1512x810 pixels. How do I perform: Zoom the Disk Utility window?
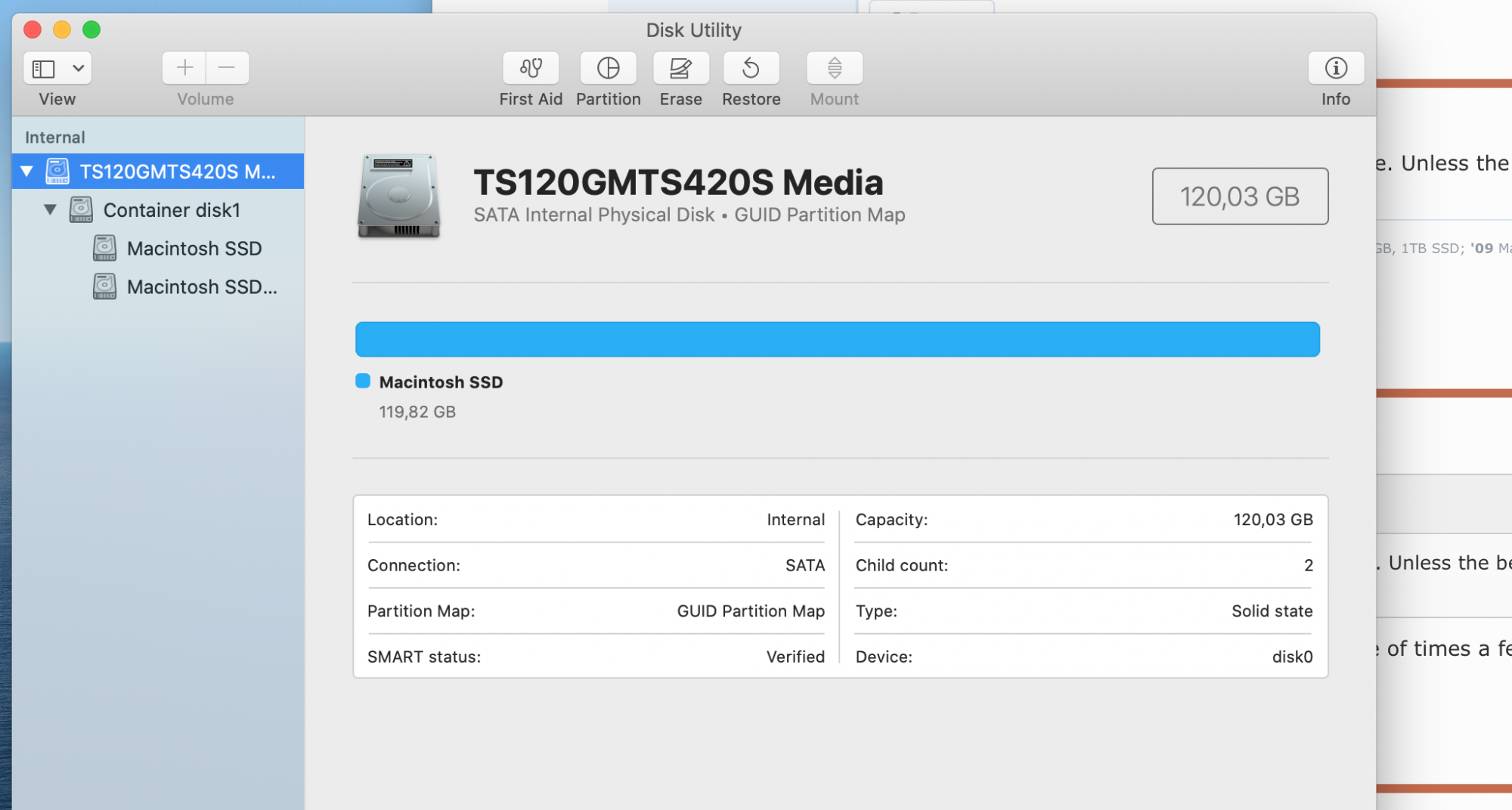click(91, 29)
